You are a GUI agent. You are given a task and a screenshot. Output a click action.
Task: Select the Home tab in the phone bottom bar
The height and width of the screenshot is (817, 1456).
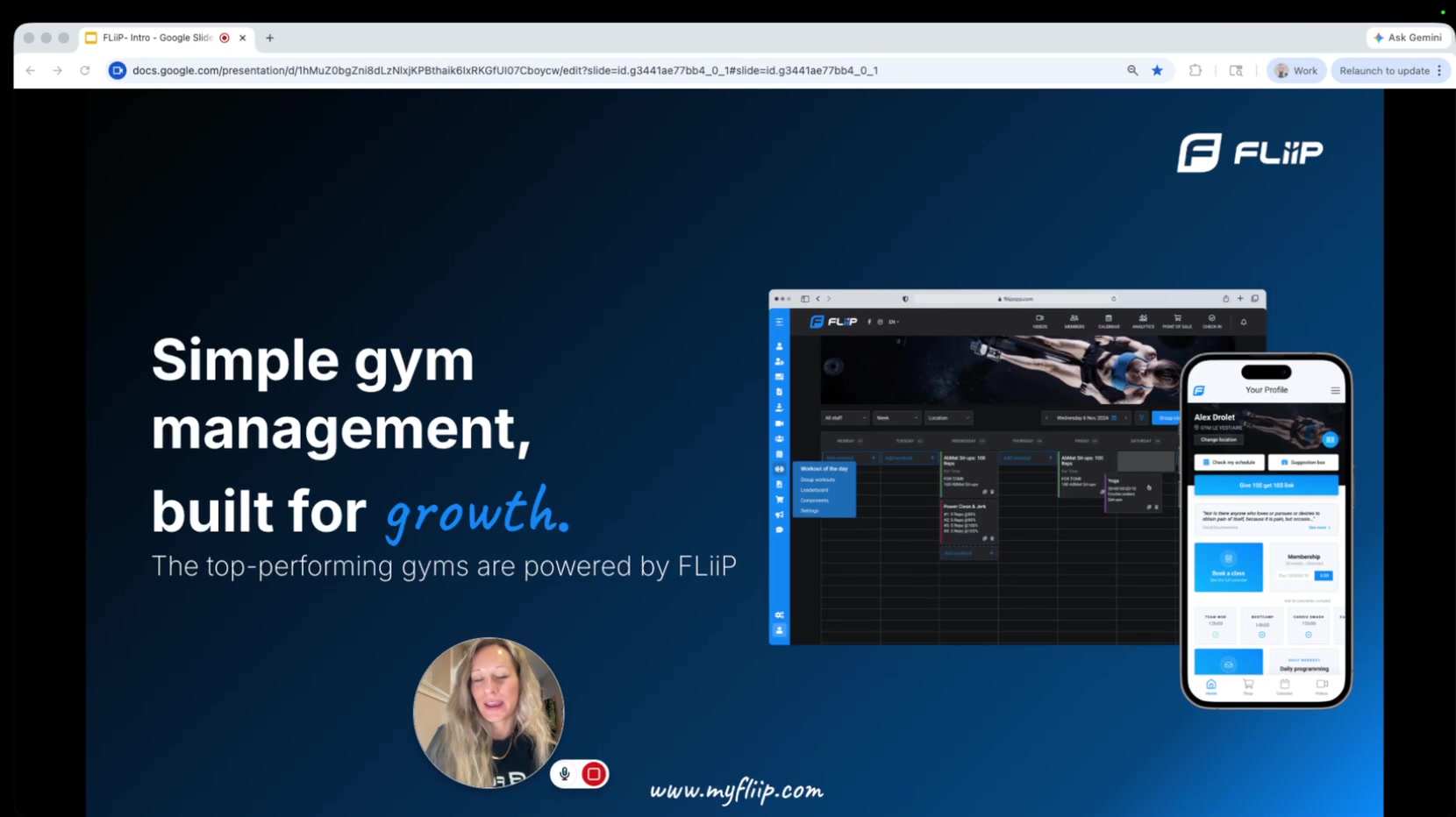coord(1211,687)
